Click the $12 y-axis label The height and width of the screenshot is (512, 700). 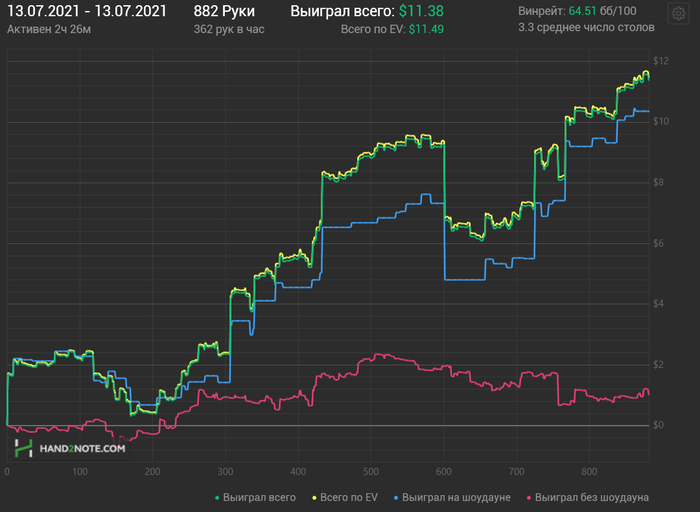[x=661, y=61]
